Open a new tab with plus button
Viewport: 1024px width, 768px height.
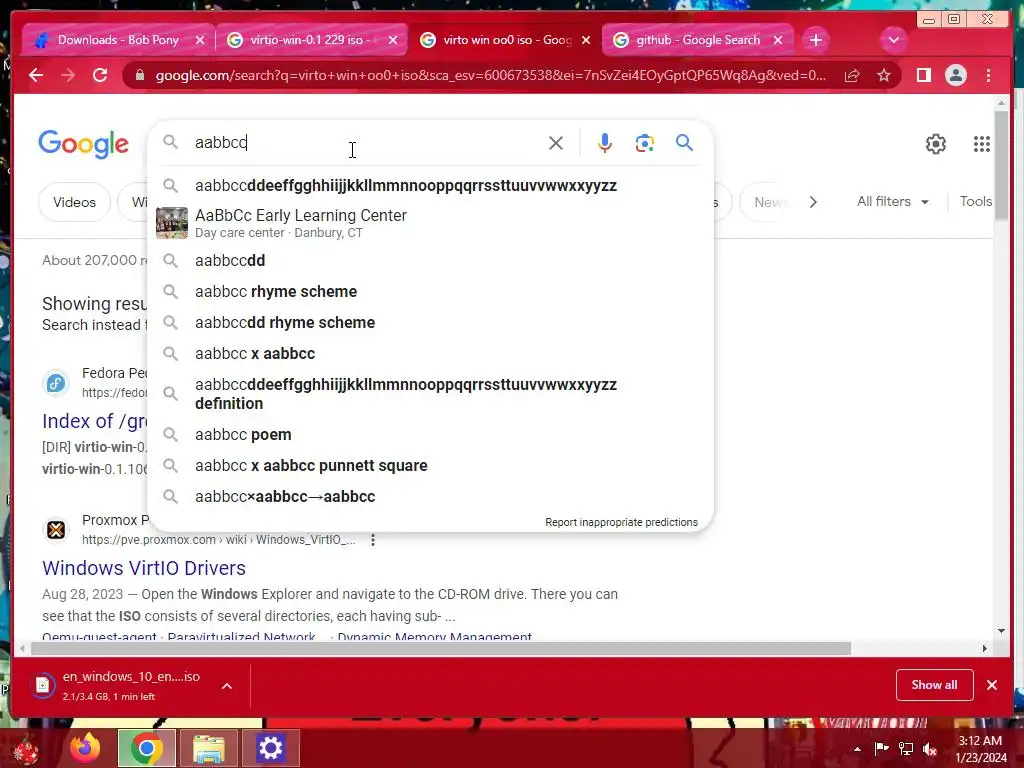tap(816, 40)
